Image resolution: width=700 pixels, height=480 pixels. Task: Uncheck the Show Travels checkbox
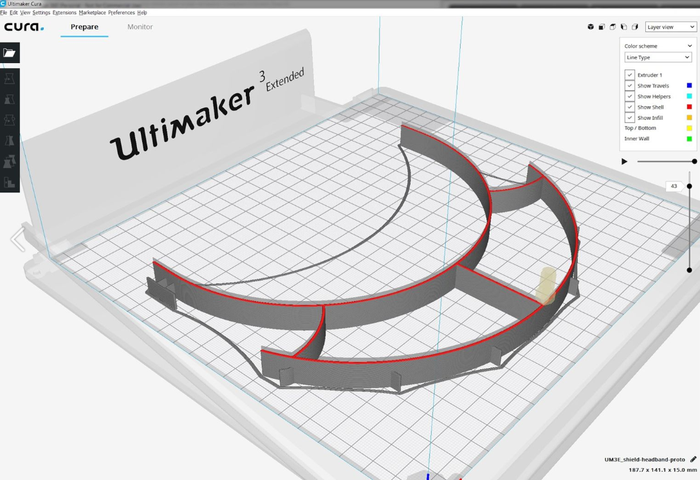(x=630, y=86)
